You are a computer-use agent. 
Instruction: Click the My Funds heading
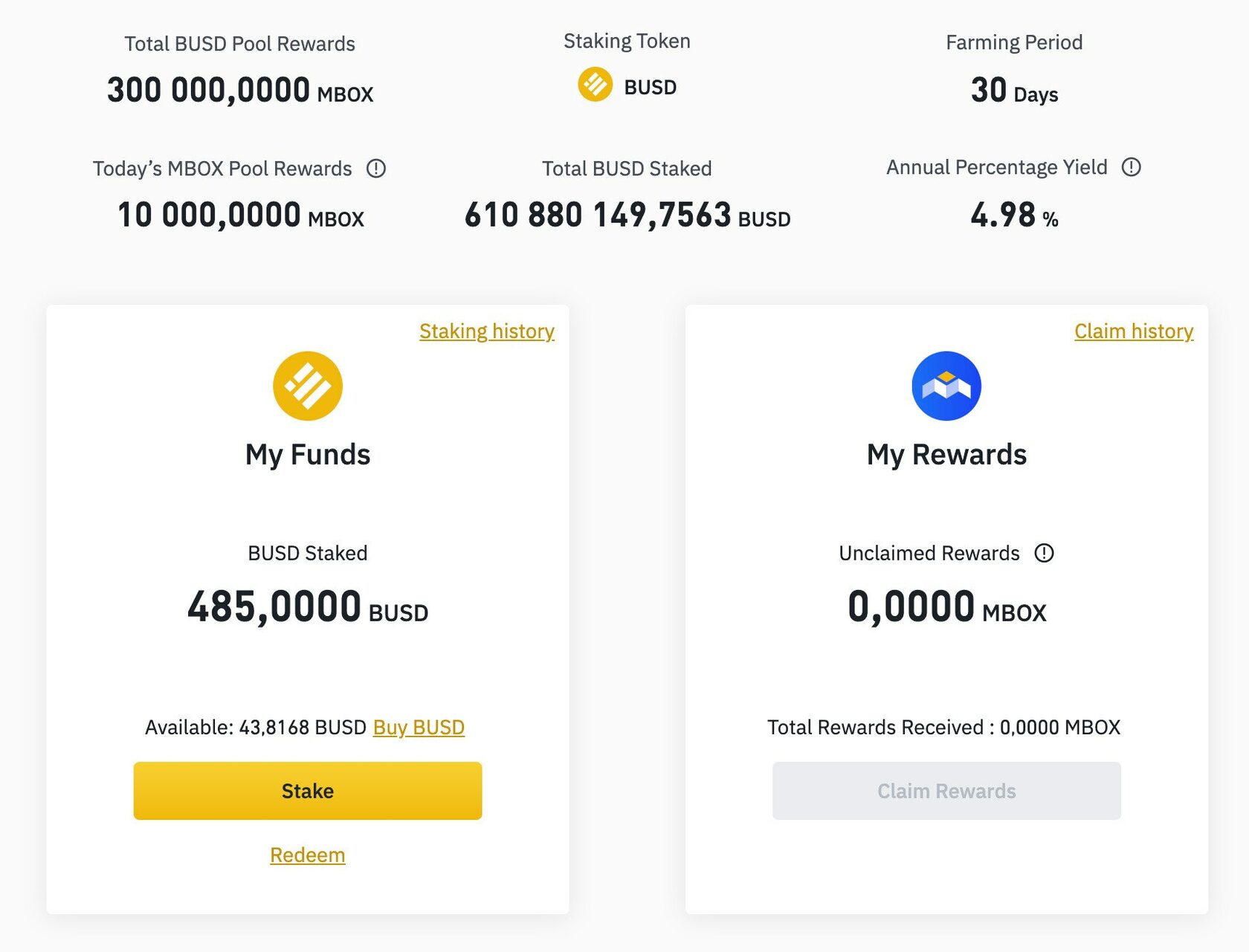tap(308, 455)
